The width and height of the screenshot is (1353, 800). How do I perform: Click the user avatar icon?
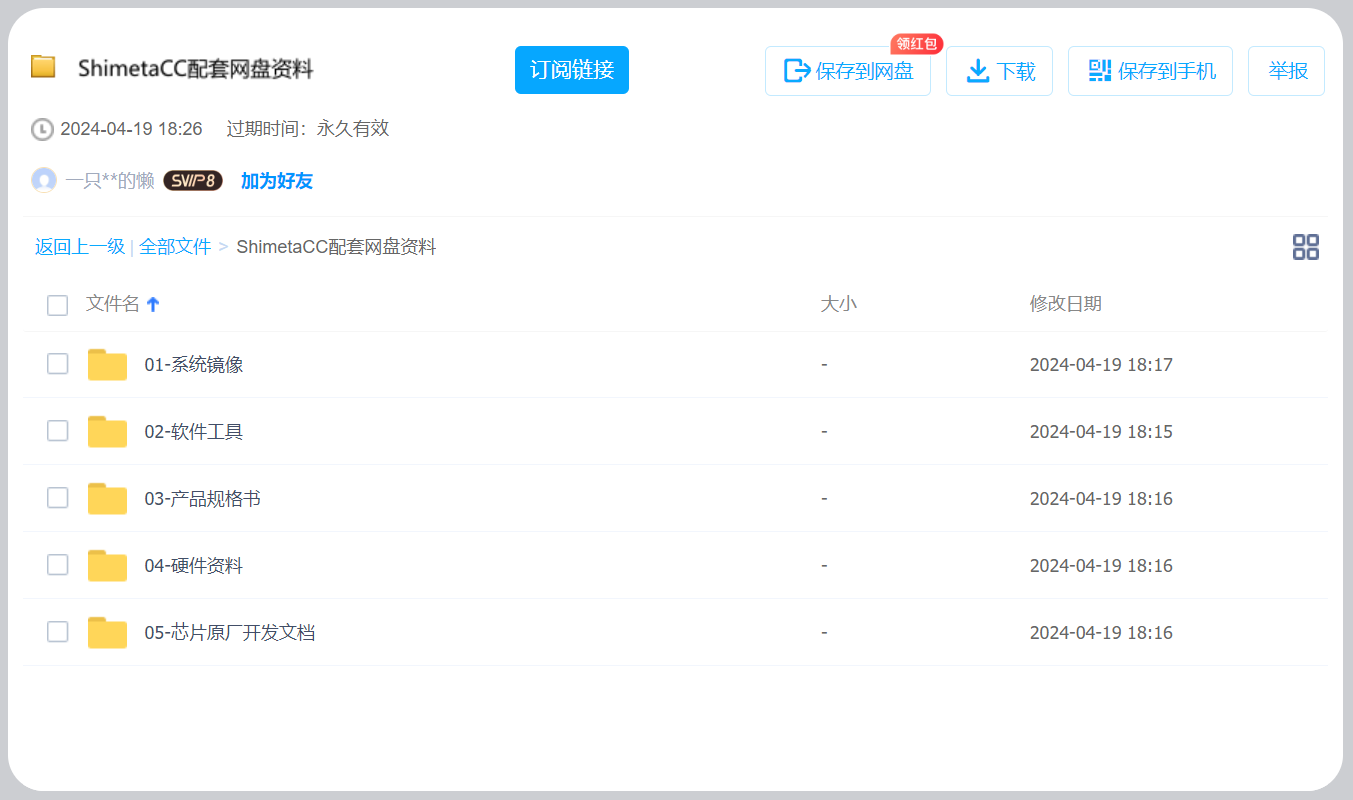click(x=44, y=181)
